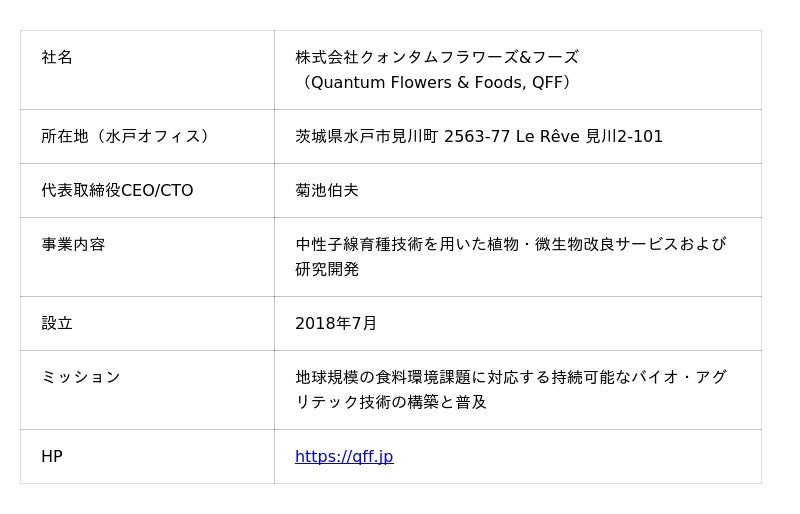800x514 pixels.
Task: Click the 設立 label cell
Action: click(x=57, y=324)
